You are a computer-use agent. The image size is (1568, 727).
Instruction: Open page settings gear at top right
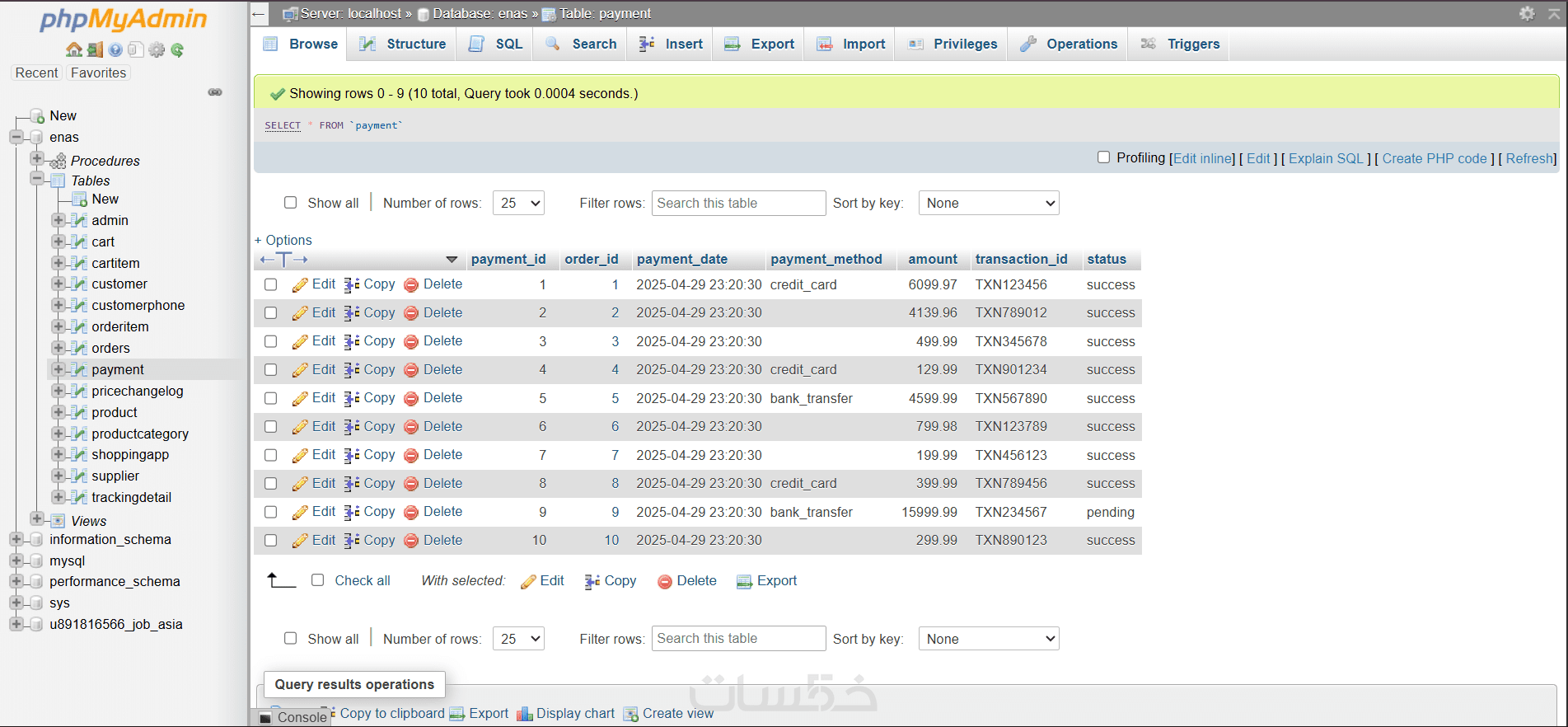click(x=1527, y=13)
